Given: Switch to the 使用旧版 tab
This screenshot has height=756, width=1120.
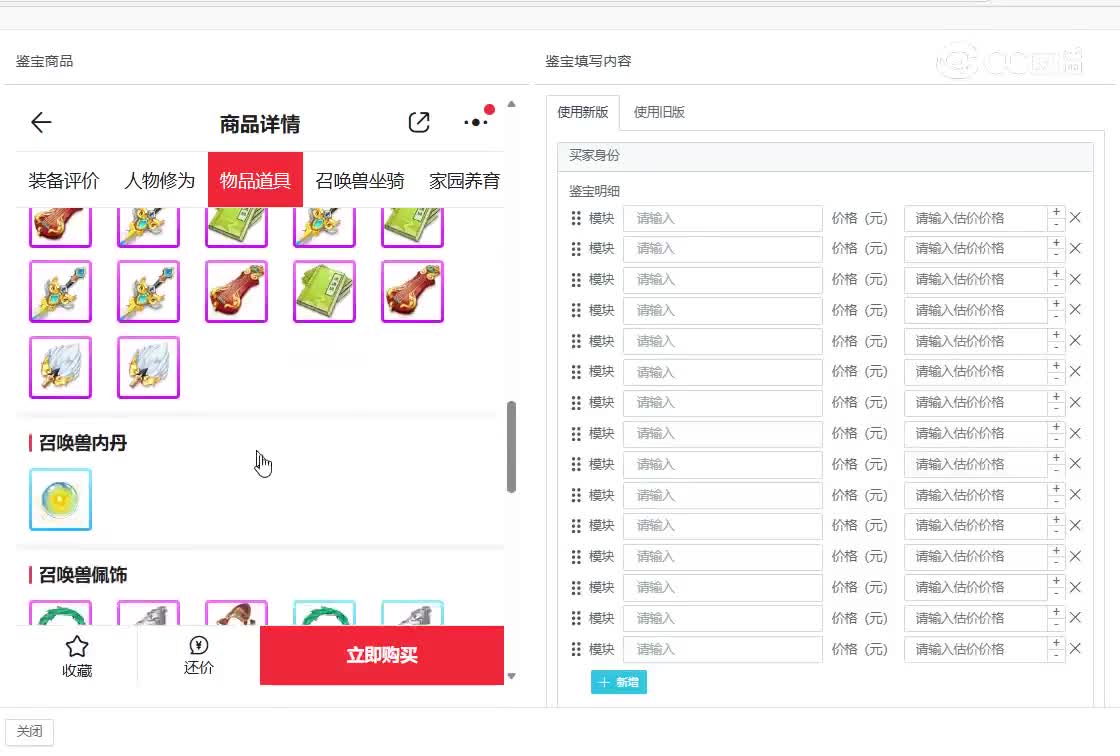Looking at the screenshot, I should pos(659,112).
